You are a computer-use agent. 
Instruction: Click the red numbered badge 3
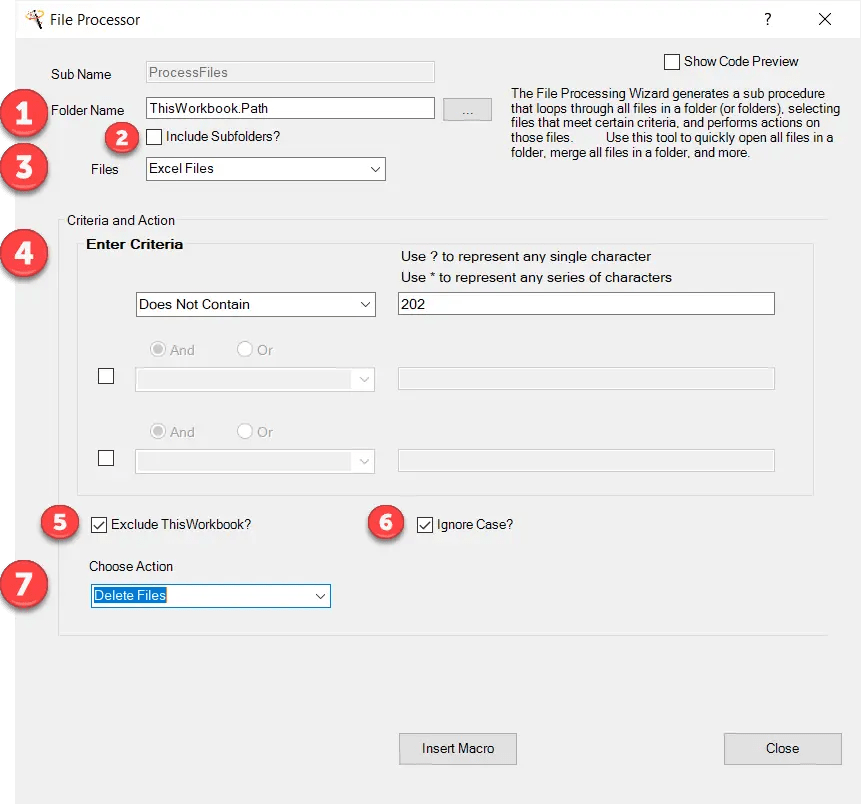click(x=22, y=170)
